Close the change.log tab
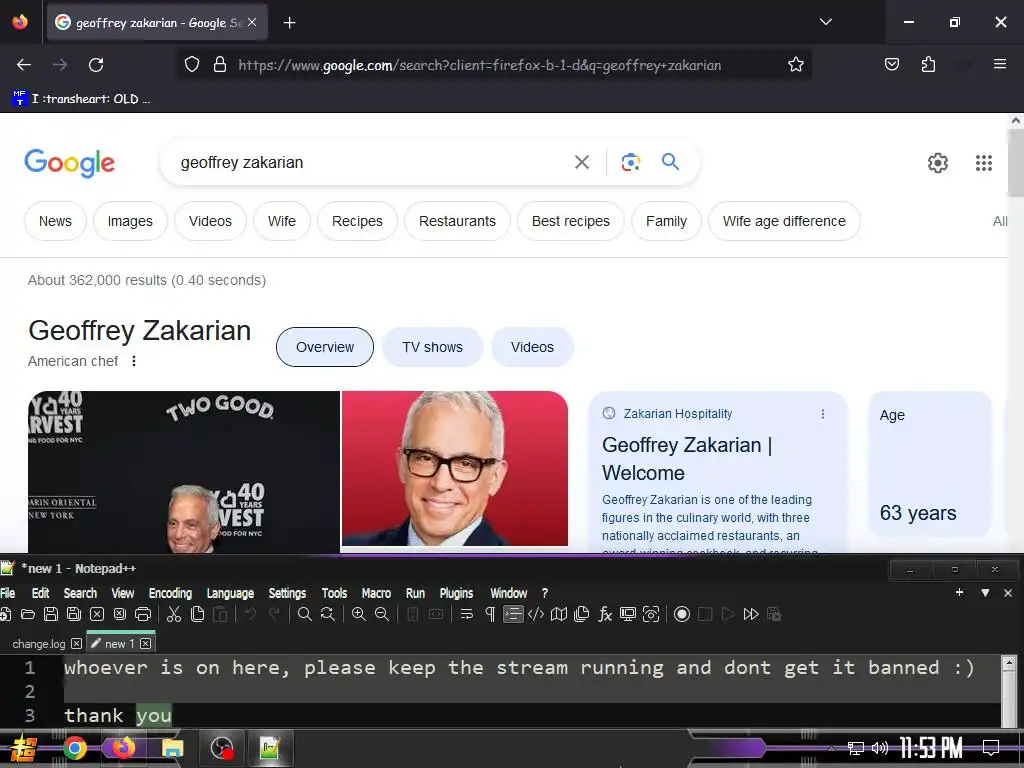Screen dimensions: 1024x768 pyautogui.click(x=76, y=644)
